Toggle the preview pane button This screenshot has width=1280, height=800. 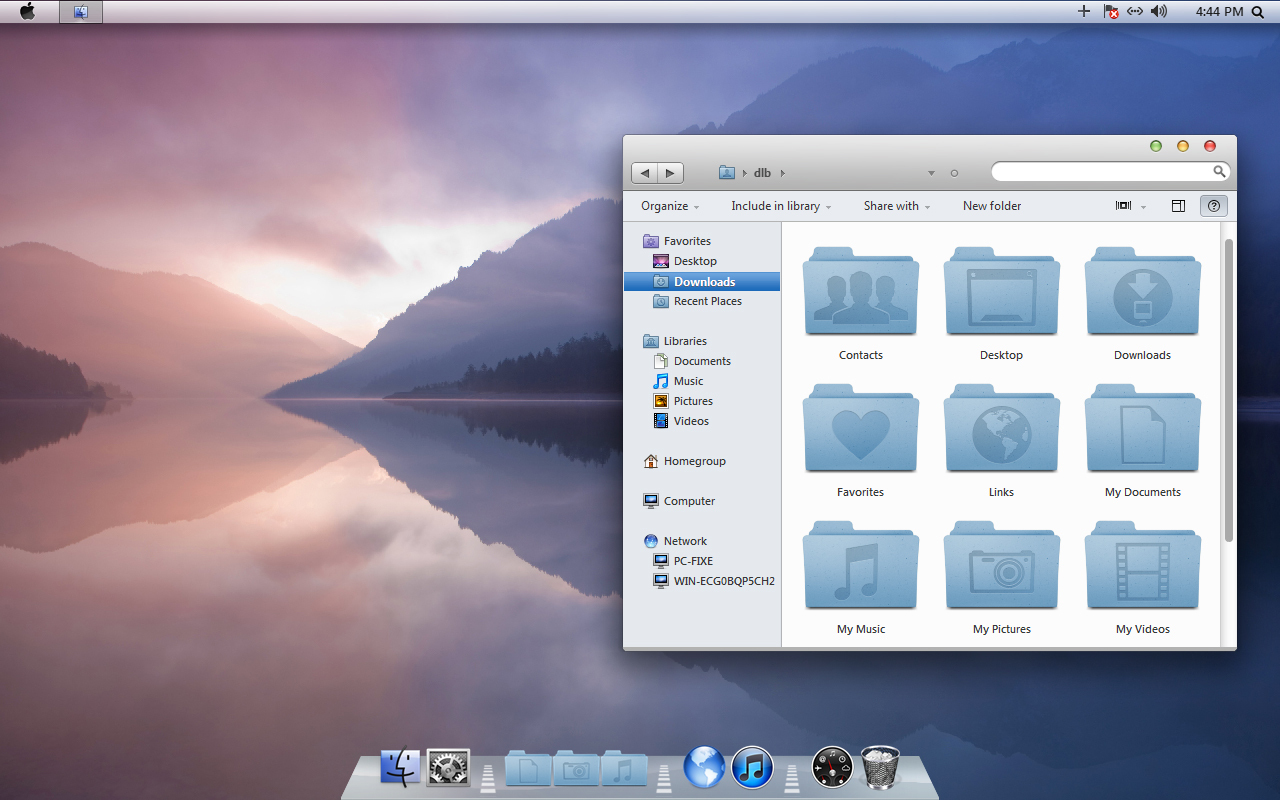1178,206
